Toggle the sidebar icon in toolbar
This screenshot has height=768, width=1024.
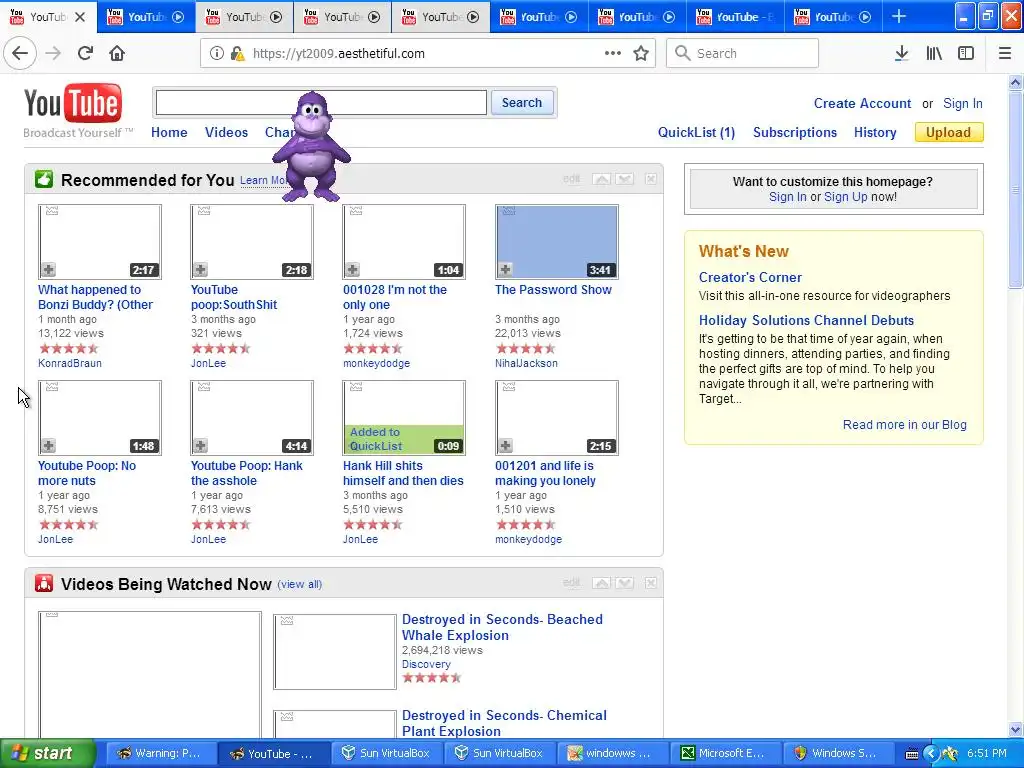[x=966, y=54]
